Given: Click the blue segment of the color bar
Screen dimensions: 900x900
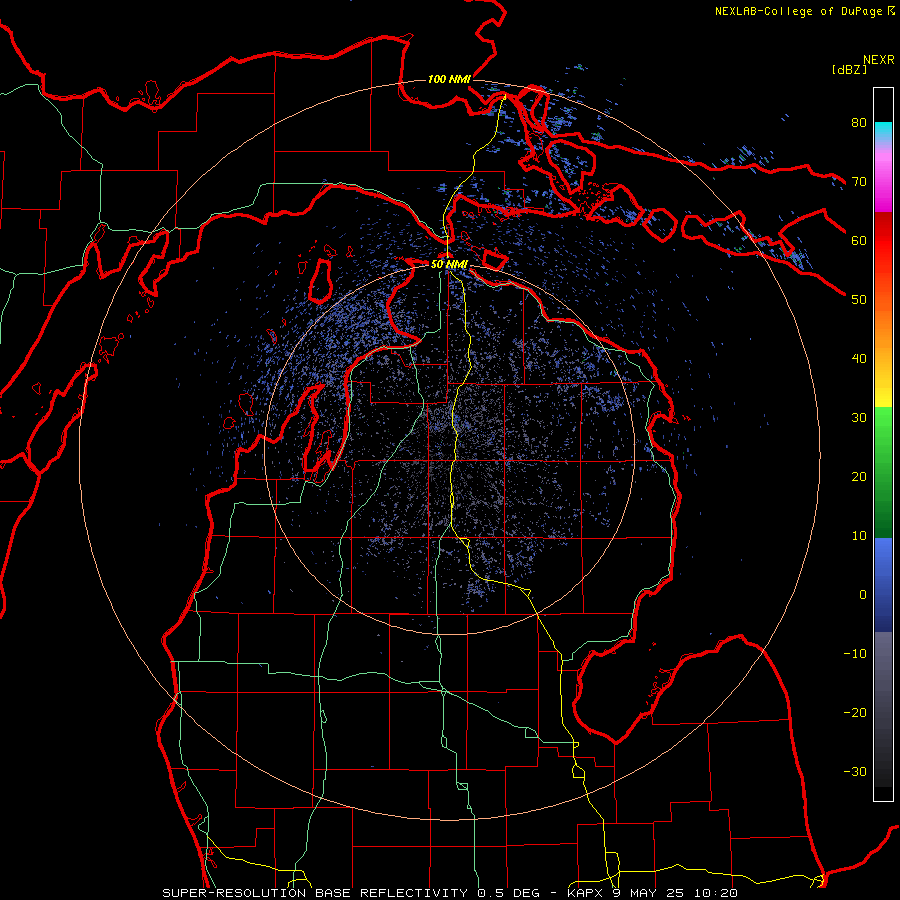Looking at the screenshot, I should tap(883, 584).
